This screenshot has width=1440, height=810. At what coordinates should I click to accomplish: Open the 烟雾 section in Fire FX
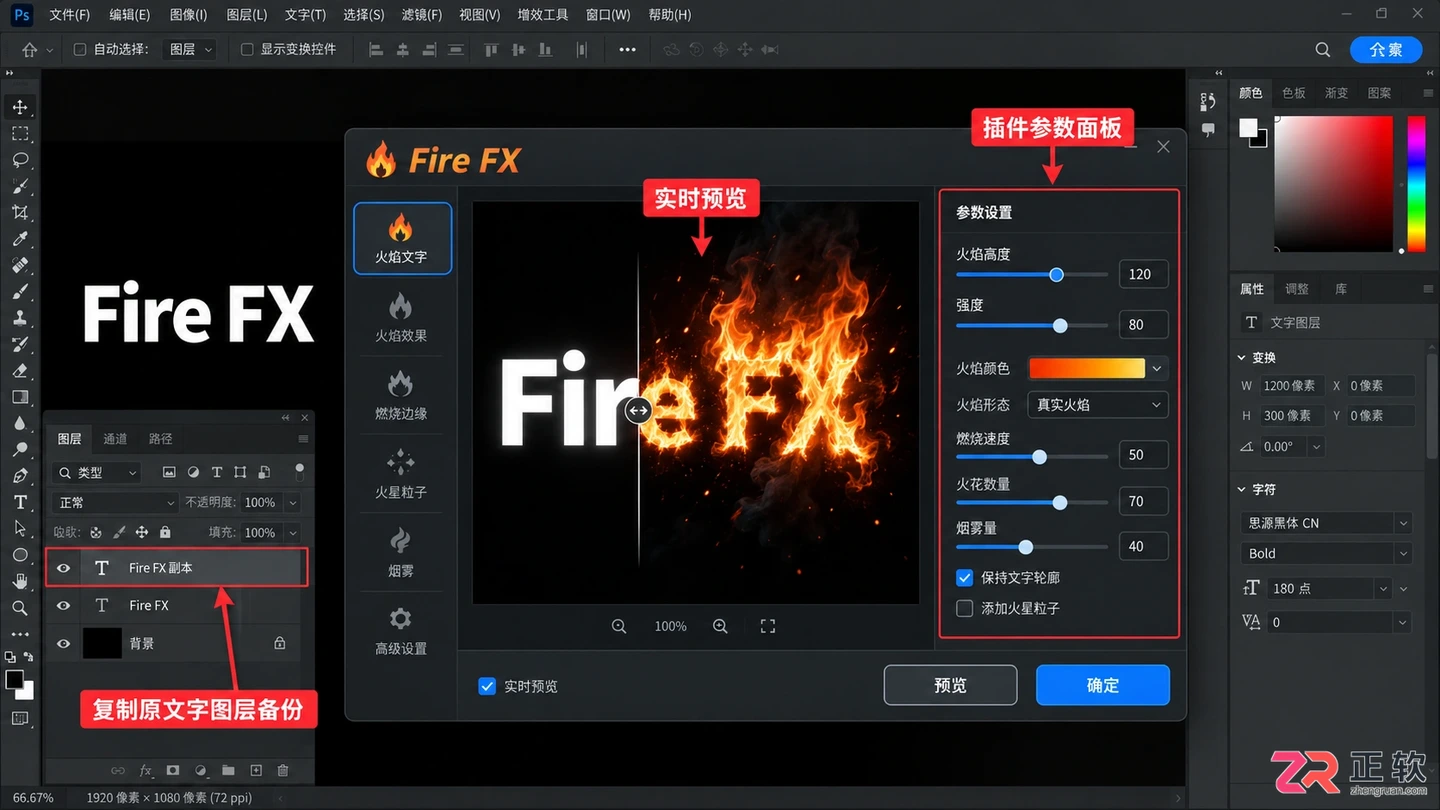(x=401, y=552)
